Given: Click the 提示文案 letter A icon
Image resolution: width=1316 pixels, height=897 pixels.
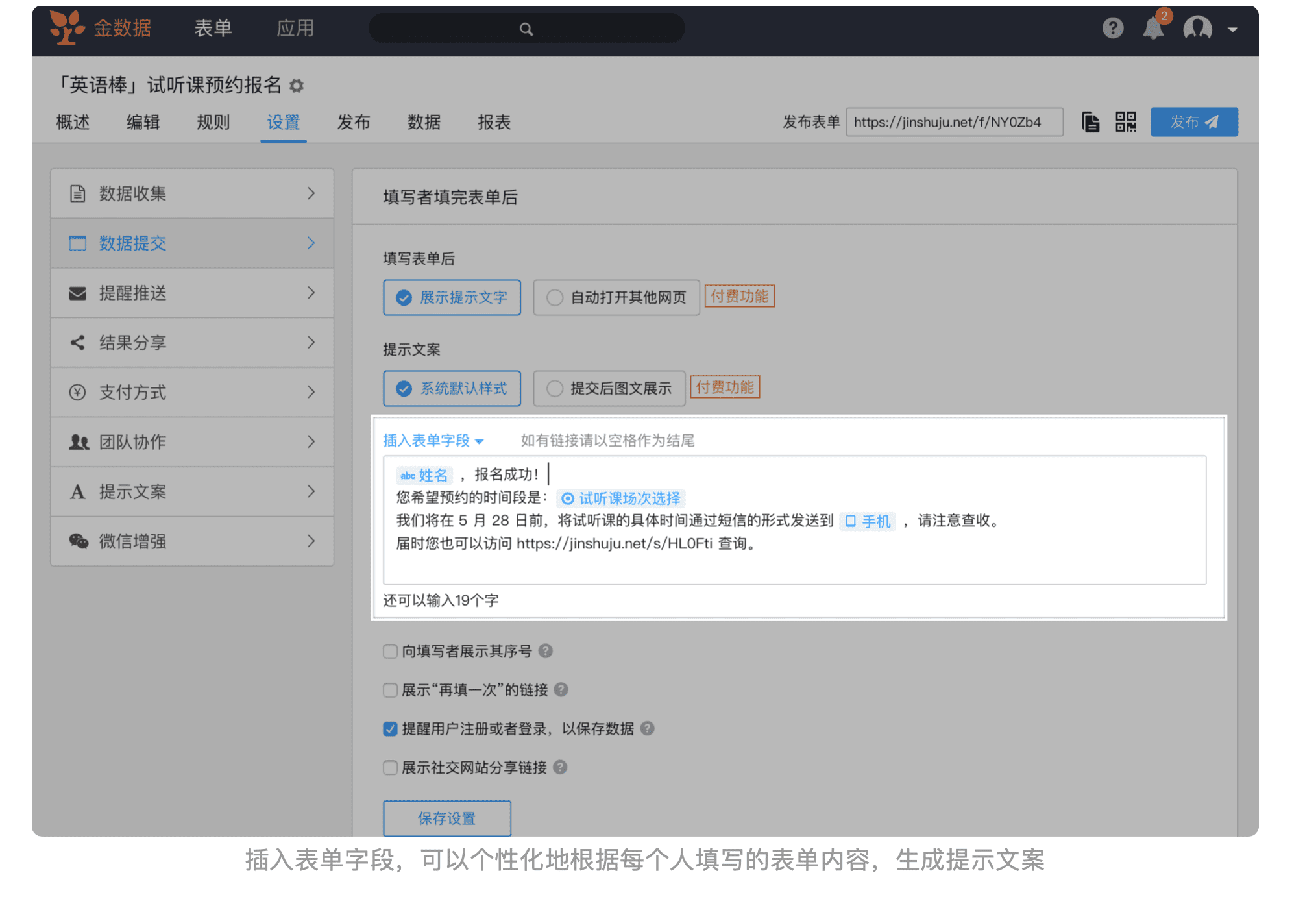Looking at the screenshot, I should 78,492.
